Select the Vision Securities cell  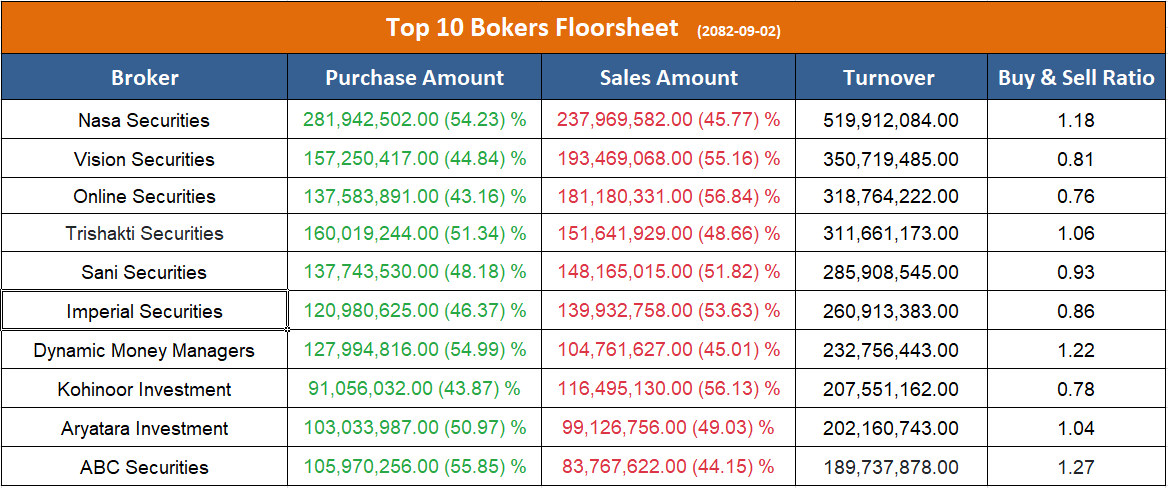click(x=144, y=159)
